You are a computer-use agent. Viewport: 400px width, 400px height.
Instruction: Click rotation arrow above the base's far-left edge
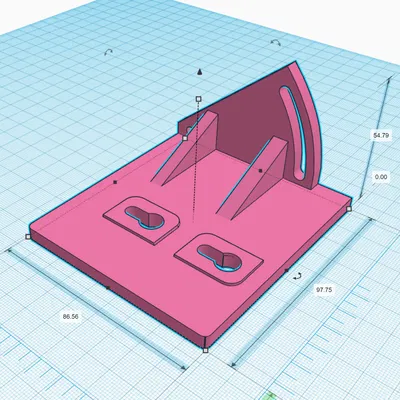[x=109, y=52]
